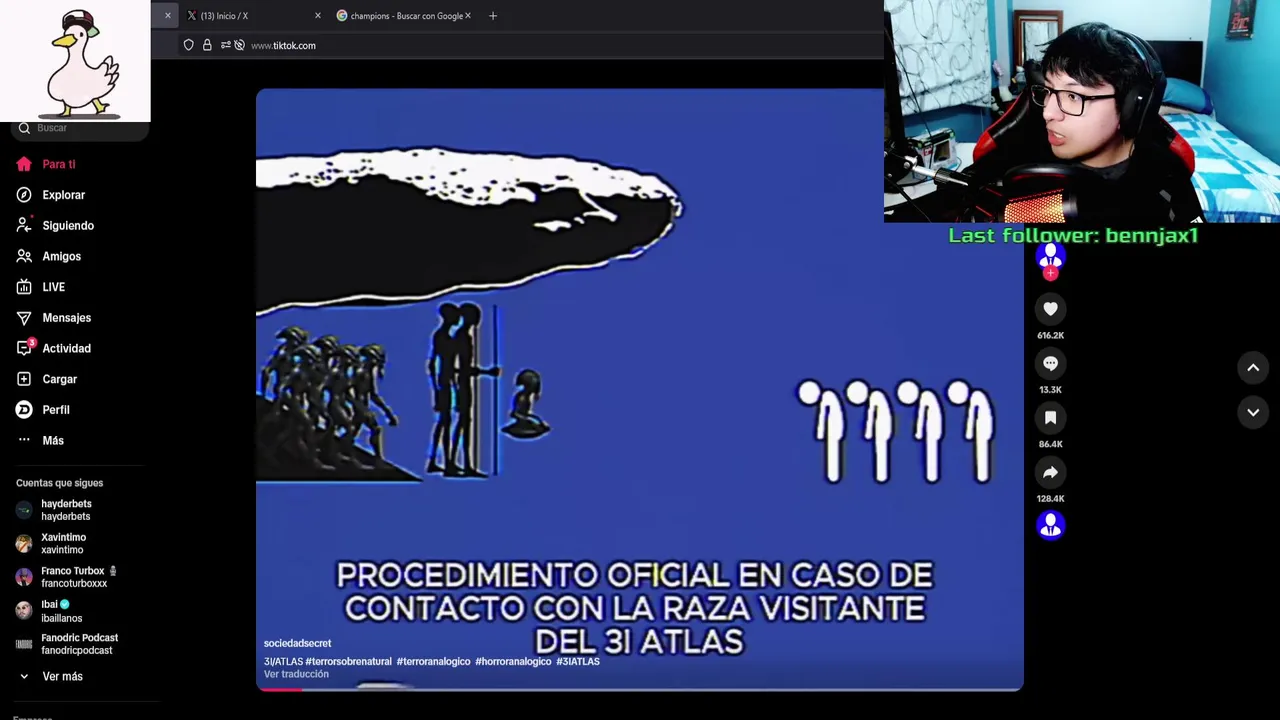
Task: Click the Para ti house icon
Action: click(x=24, y=164)
